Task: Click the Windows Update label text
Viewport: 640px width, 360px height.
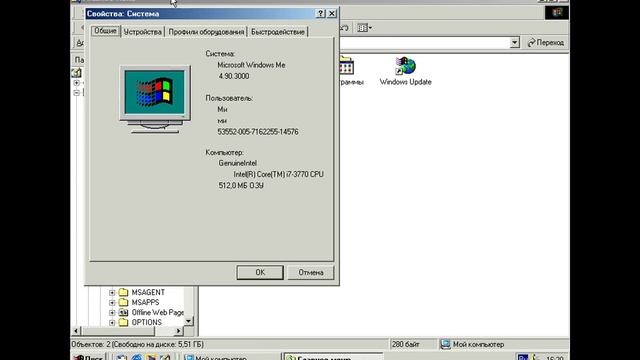Action: pos(405,82)
